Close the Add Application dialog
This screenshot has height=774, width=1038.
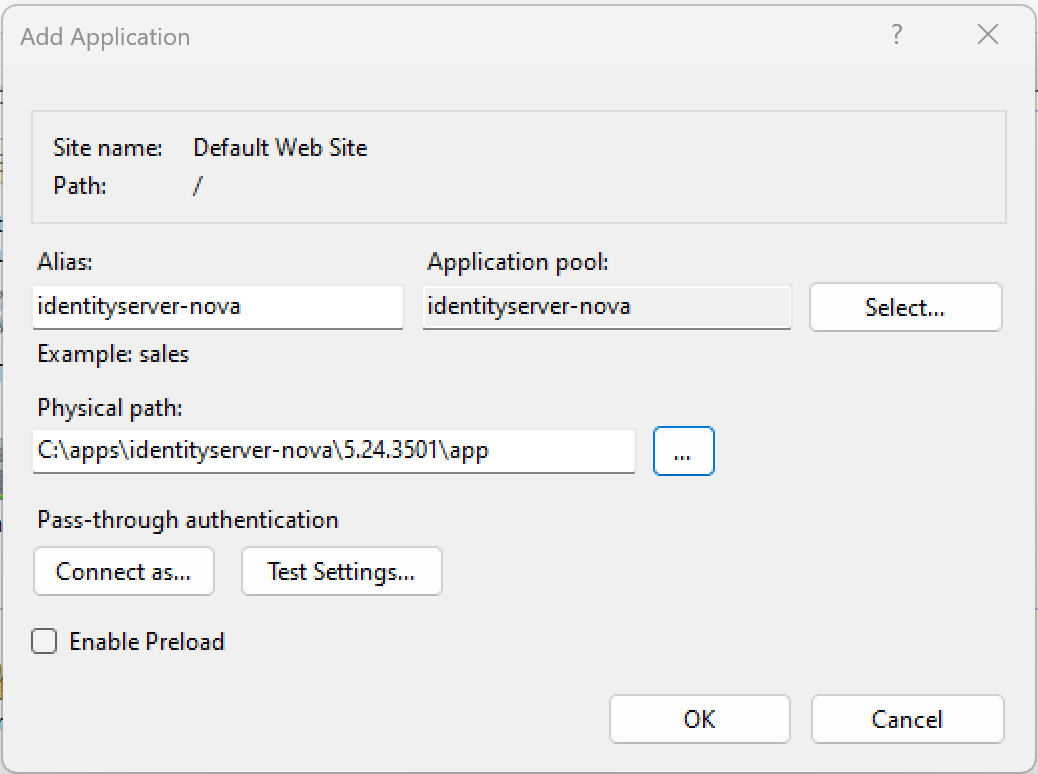[x=987, y=36]
